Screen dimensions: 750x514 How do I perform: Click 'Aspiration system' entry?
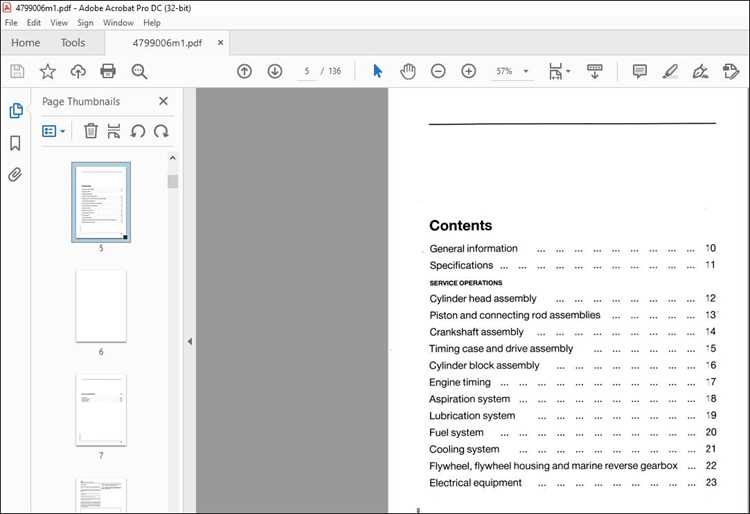point(469,399)
